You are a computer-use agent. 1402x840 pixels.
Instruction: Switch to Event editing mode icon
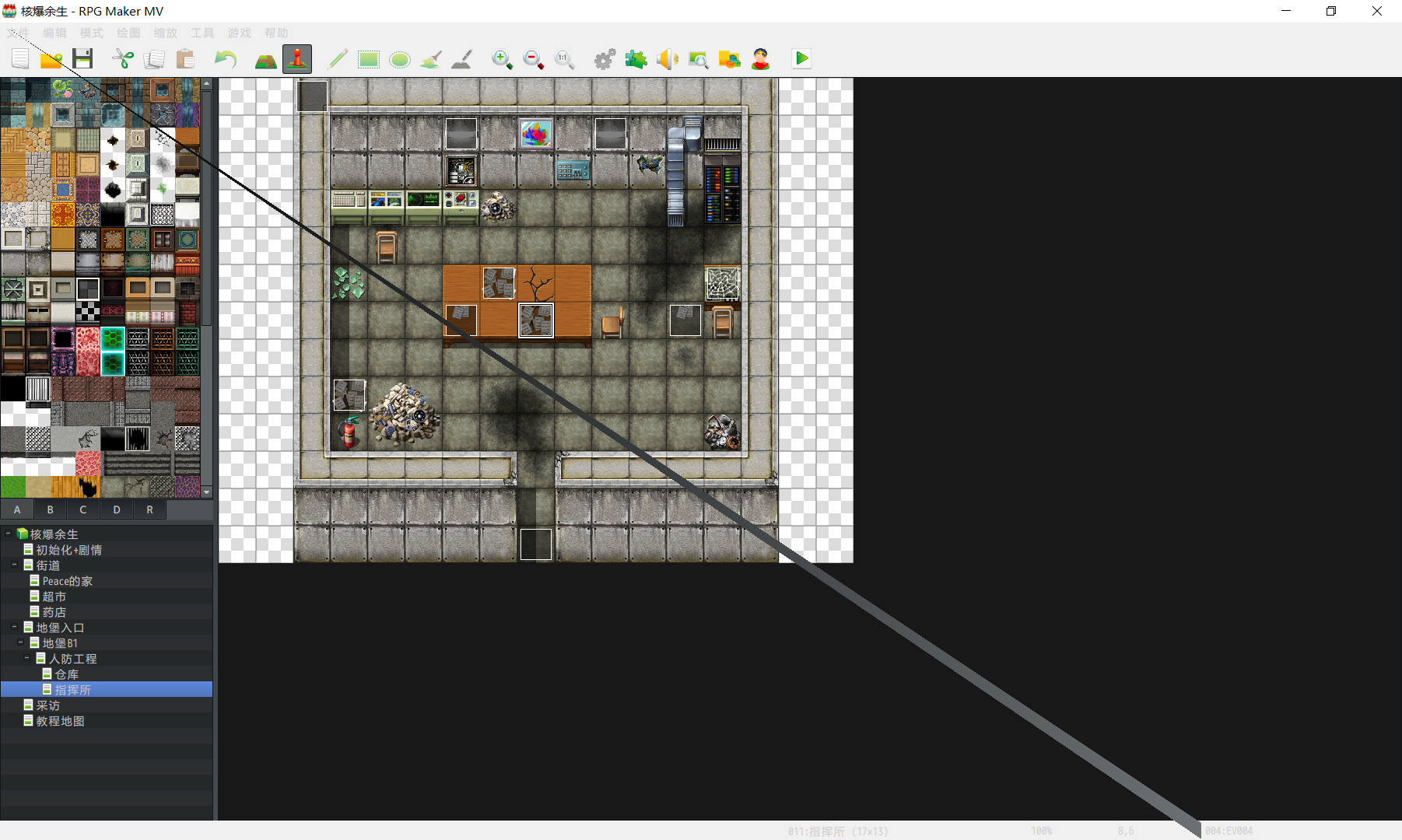[297, 59]
